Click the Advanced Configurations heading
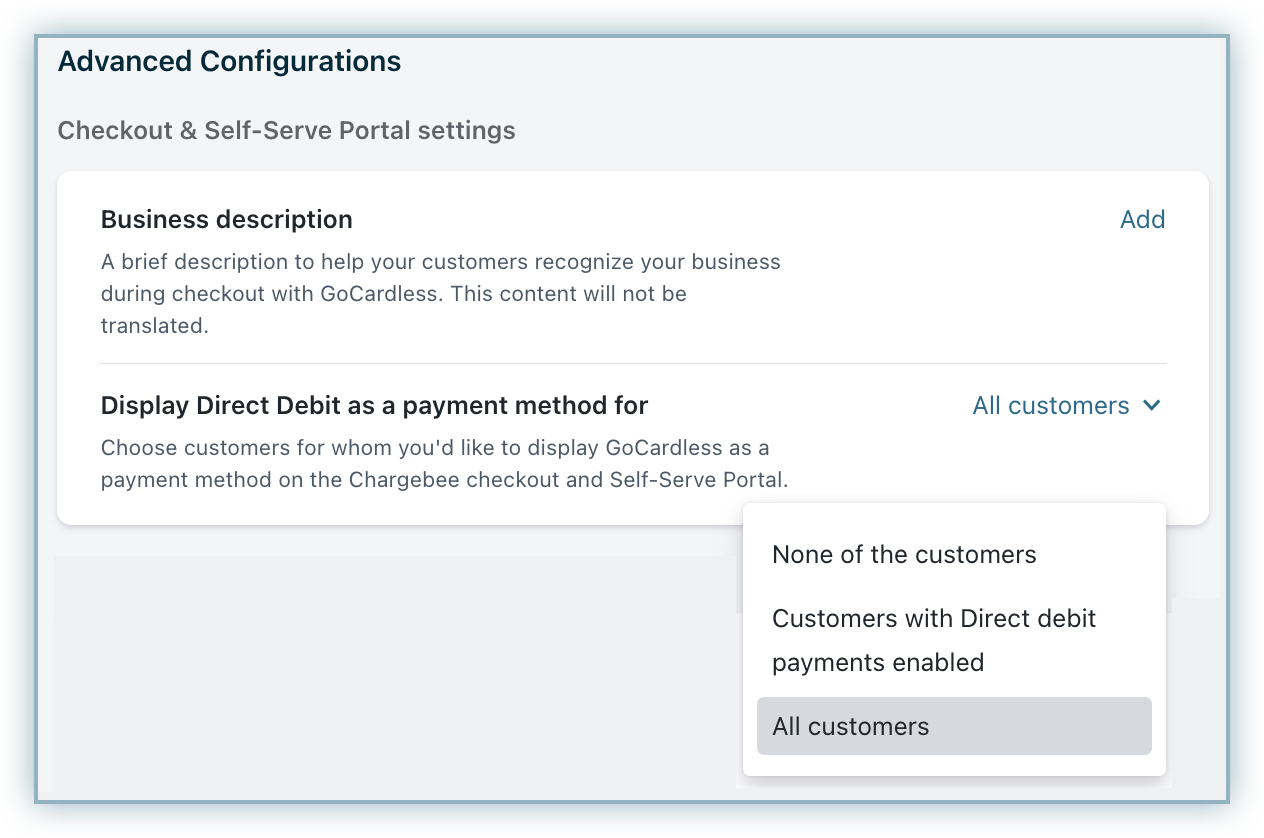The width and height of the screenshot is (1264, 838). point(229,62)
